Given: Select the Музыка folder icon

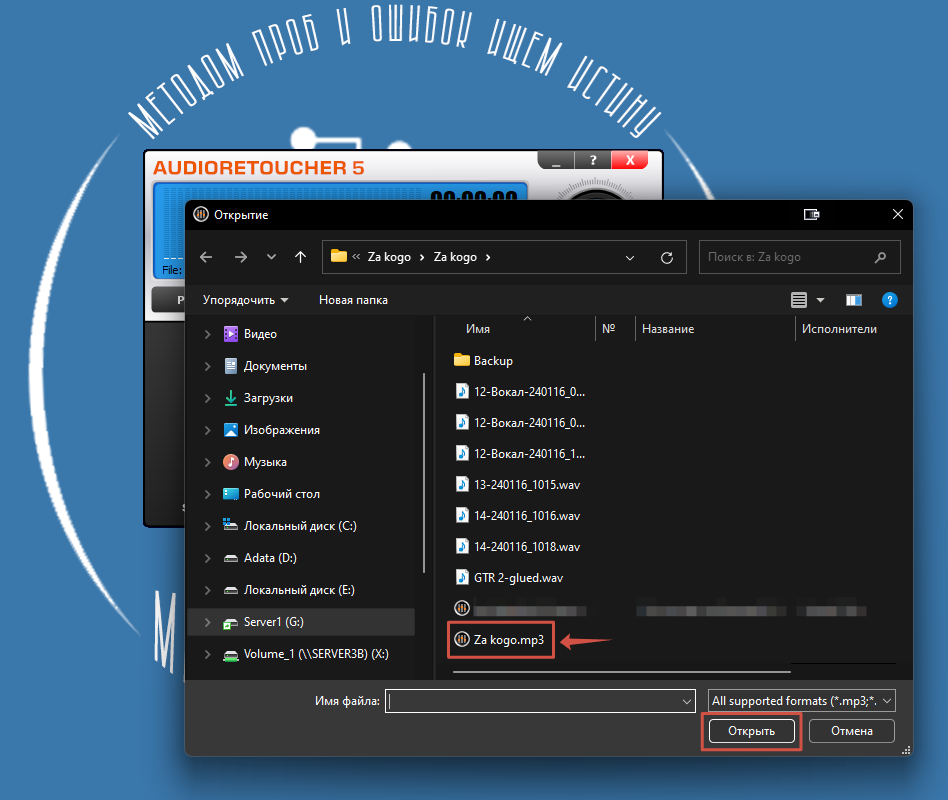Looking at the screenshot, I should coord(231,462).
